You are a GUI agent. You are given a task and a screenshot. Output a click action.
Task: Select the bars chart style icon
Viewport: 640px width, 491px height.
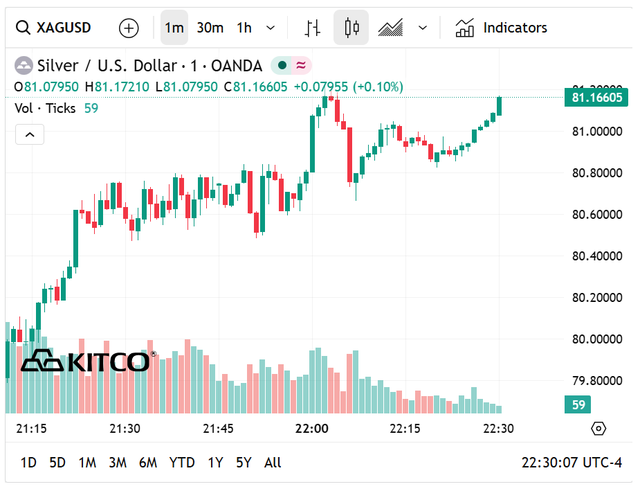(312, 28)
